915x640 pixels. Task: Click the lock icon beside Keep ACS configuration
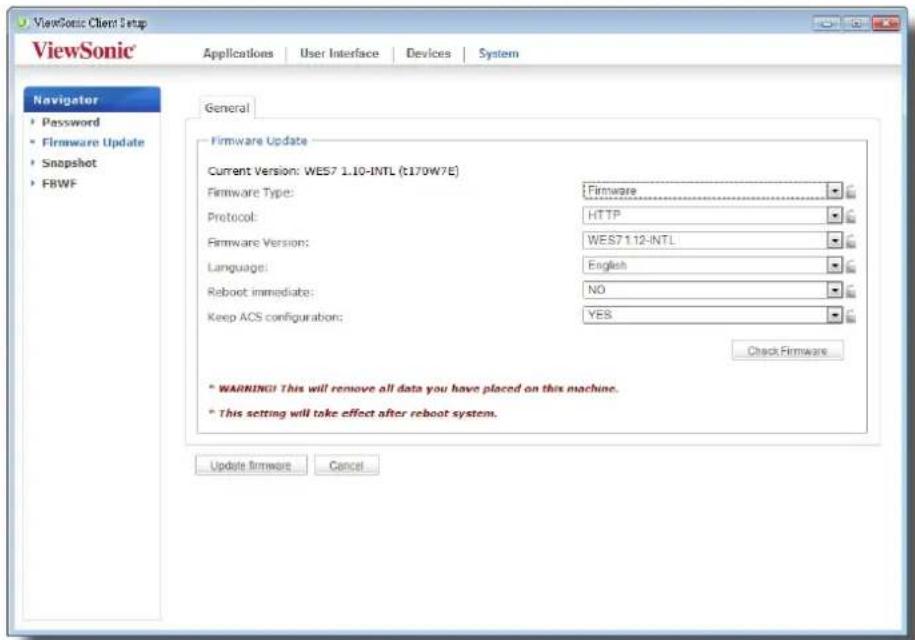[851, 316]
